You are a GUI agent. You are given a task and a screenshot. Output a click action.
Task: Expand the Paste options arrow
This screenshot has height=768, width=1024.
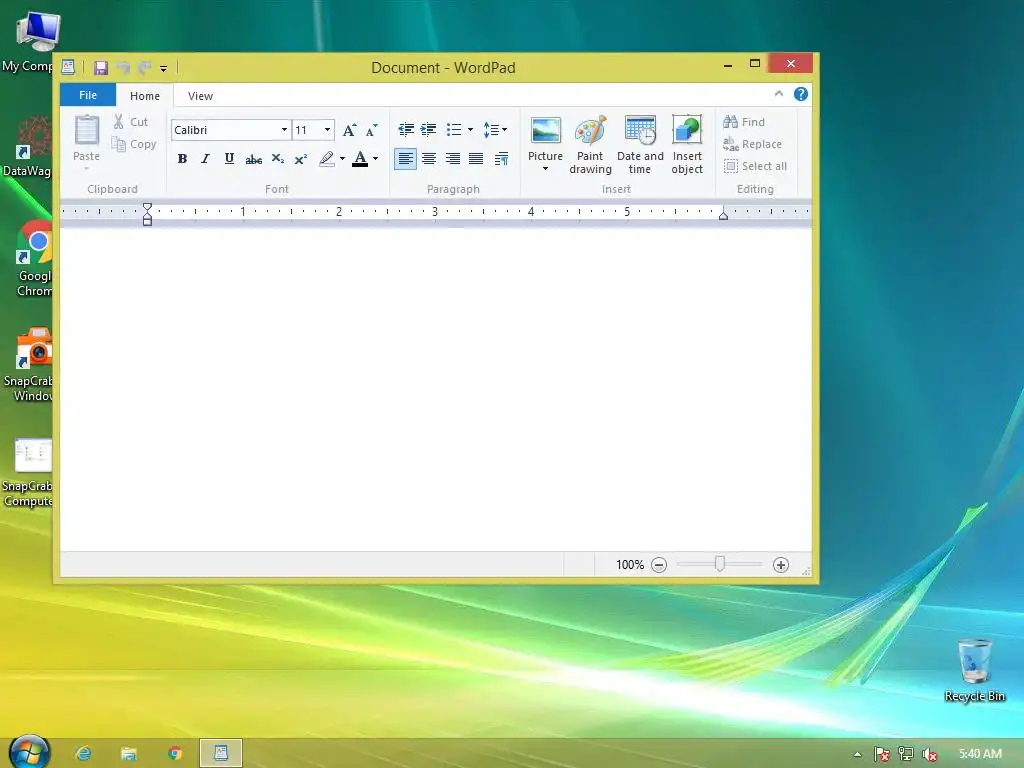(86, 168)
